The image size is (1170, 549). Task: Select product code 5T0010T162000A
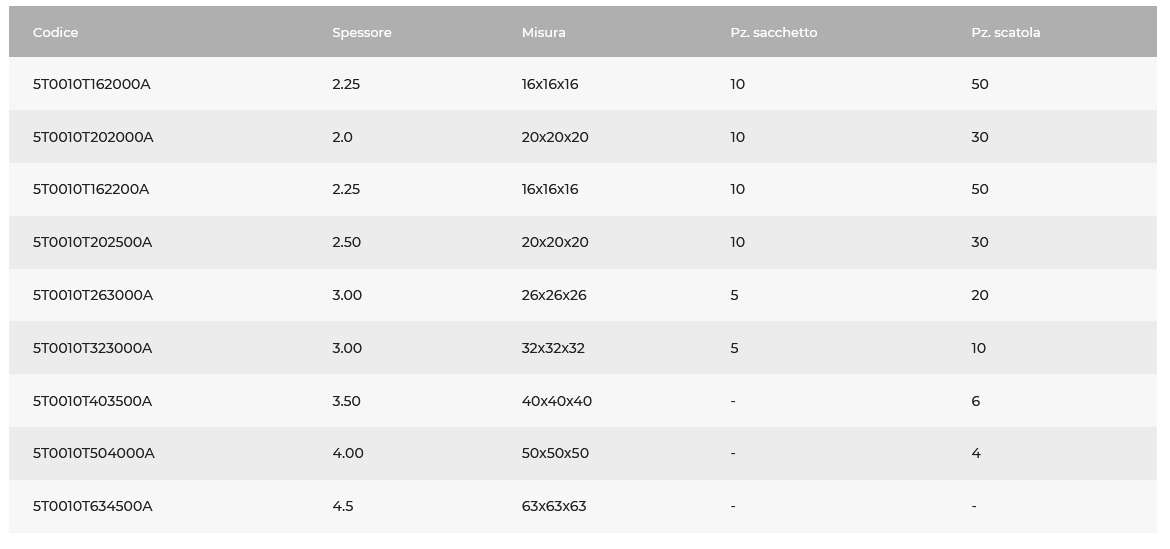92,84
